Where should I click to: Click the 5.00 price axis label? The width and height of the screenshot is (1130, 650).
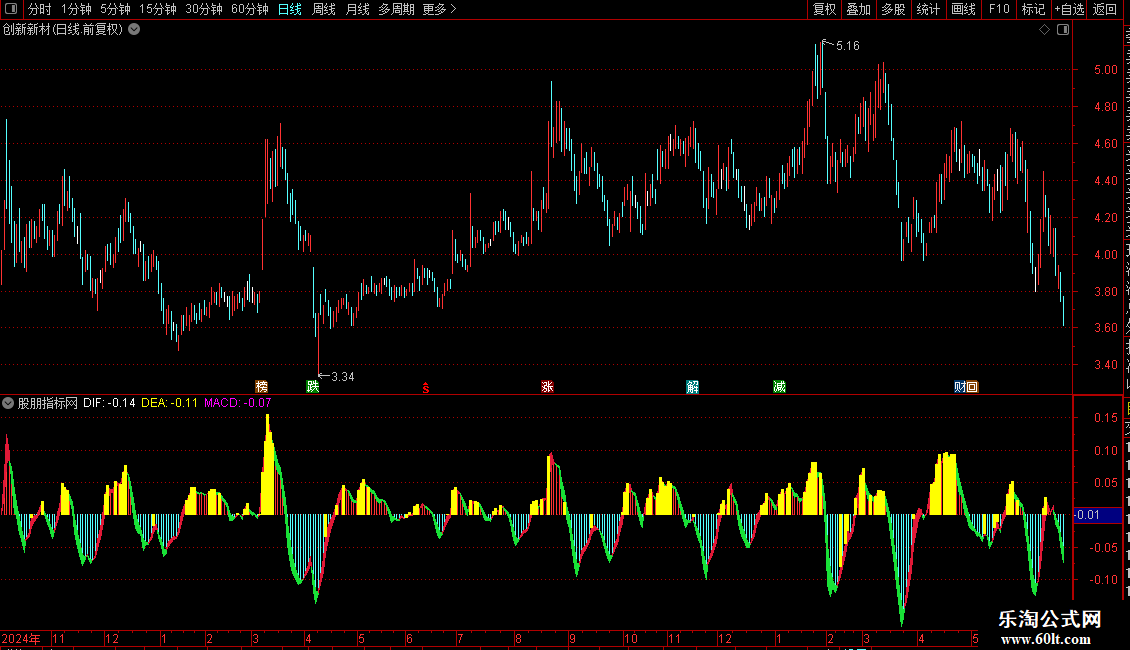pos(1105,70)
